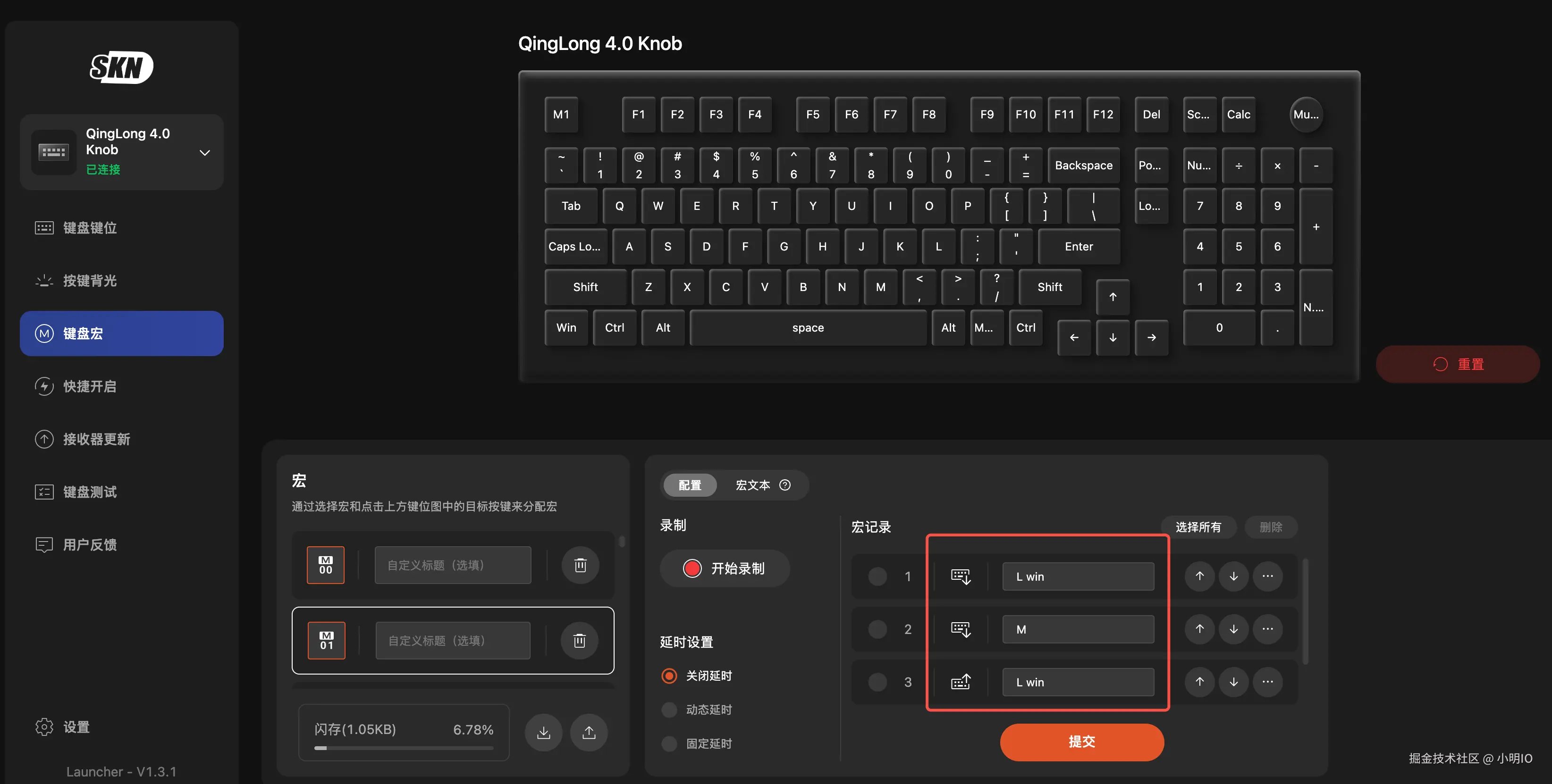Select the 关闭延时 radio option
1552x784 pixels.
tap(669, 676)
